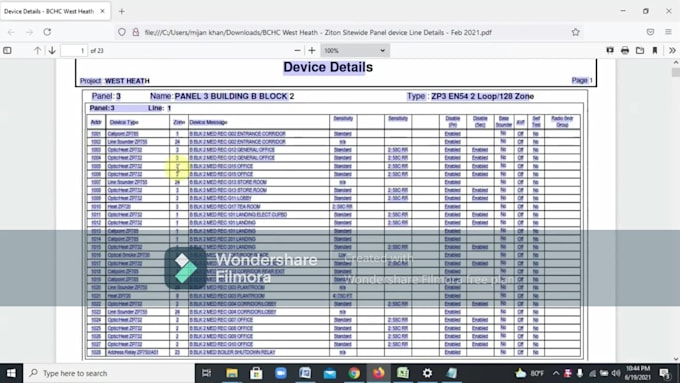
Task: Open the clock and date flyout
Action: 638,373
